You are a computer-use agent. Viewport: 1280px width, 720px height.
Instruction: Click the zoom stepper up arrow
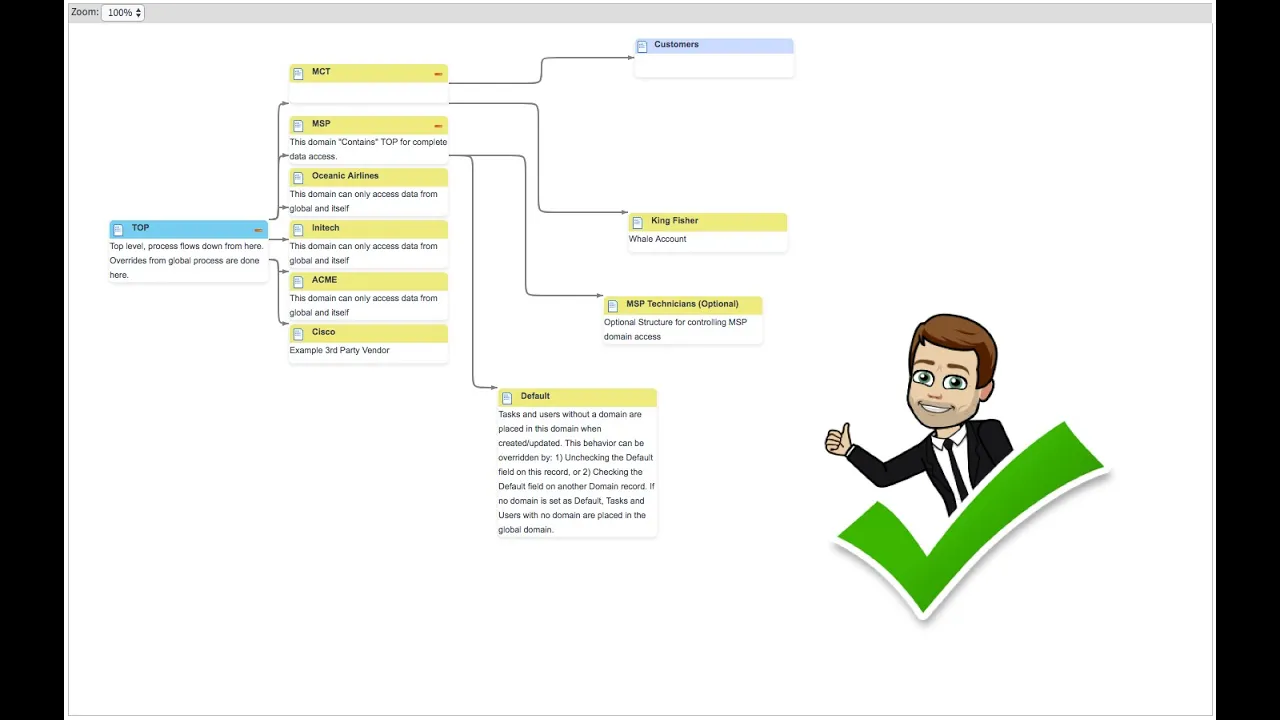click(x=137, y=9)
